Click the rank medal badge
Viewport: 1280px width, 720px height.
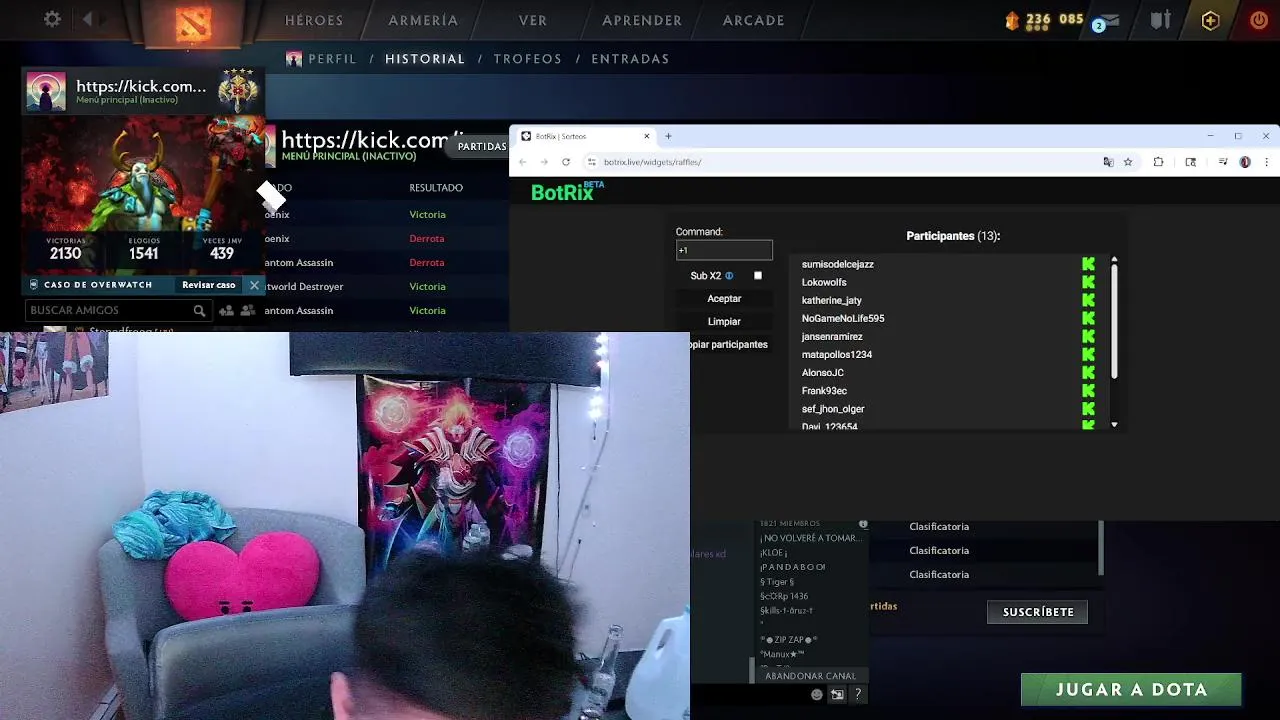click(238, 91)
